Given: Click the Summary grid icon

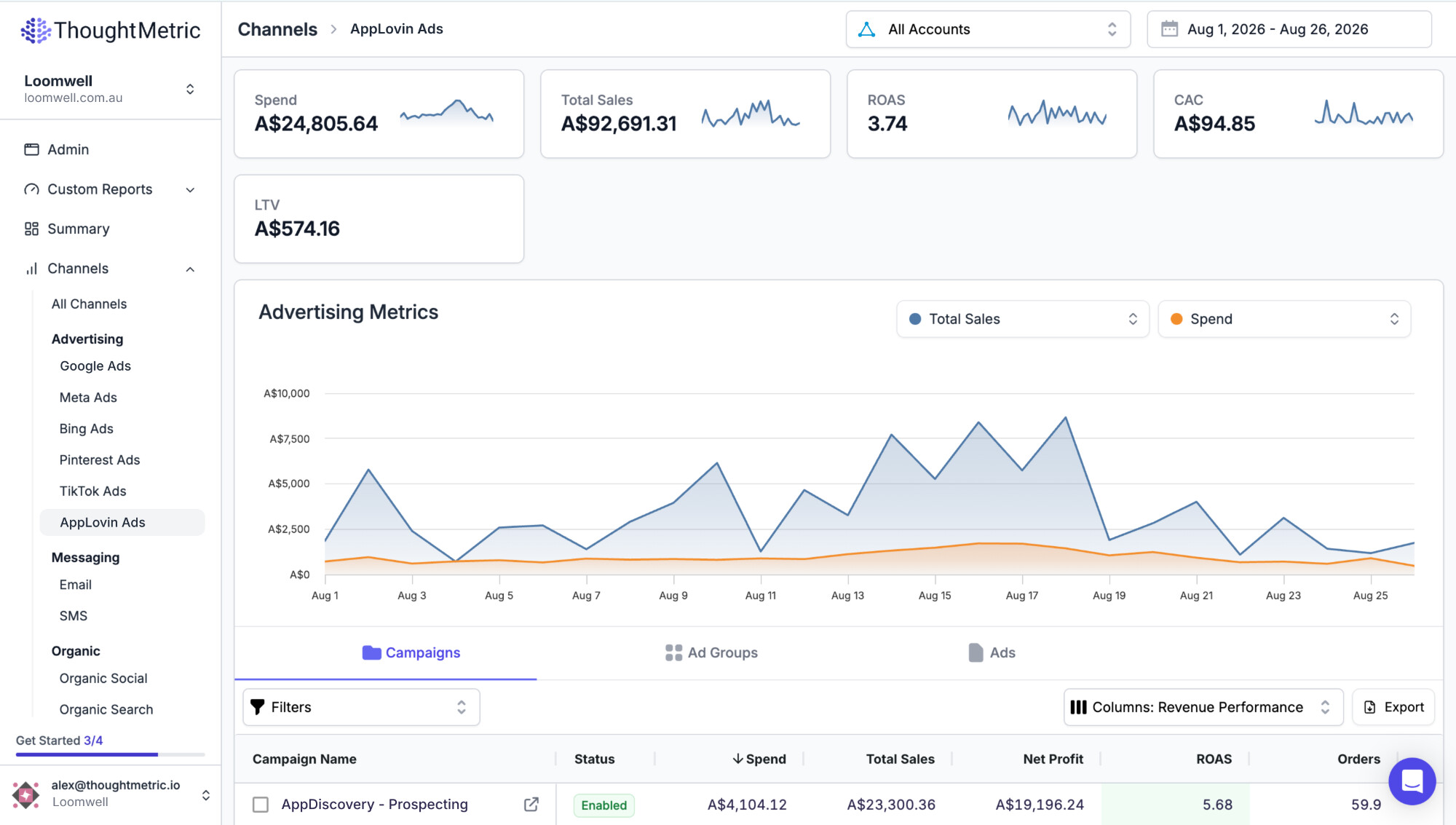Looking at the screenshot, I should tap(31, 229).
